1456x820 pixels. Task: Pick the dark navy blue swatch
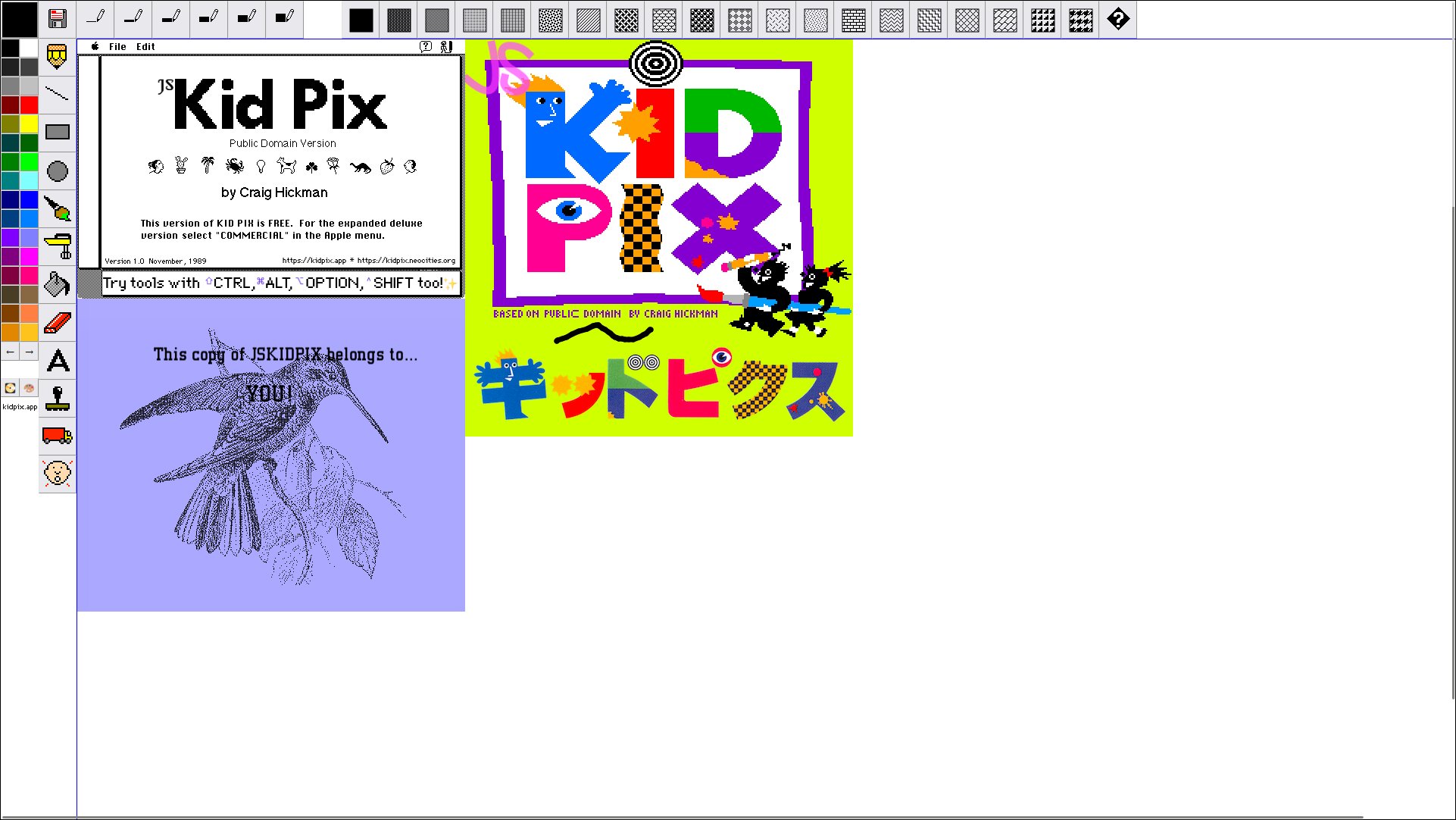(x=10, y=199)
